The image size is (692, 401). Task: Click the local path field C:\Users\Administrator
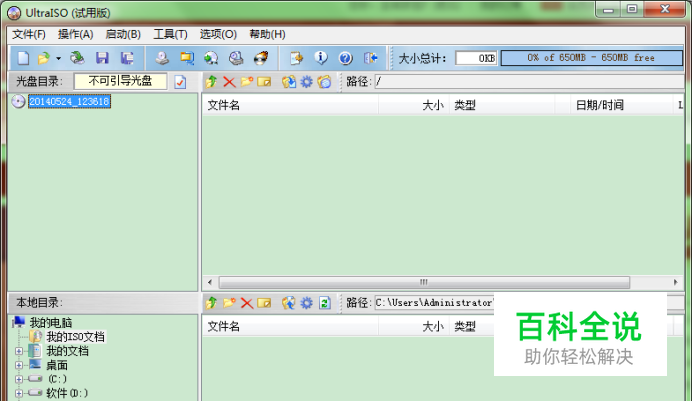click(434, 303)
